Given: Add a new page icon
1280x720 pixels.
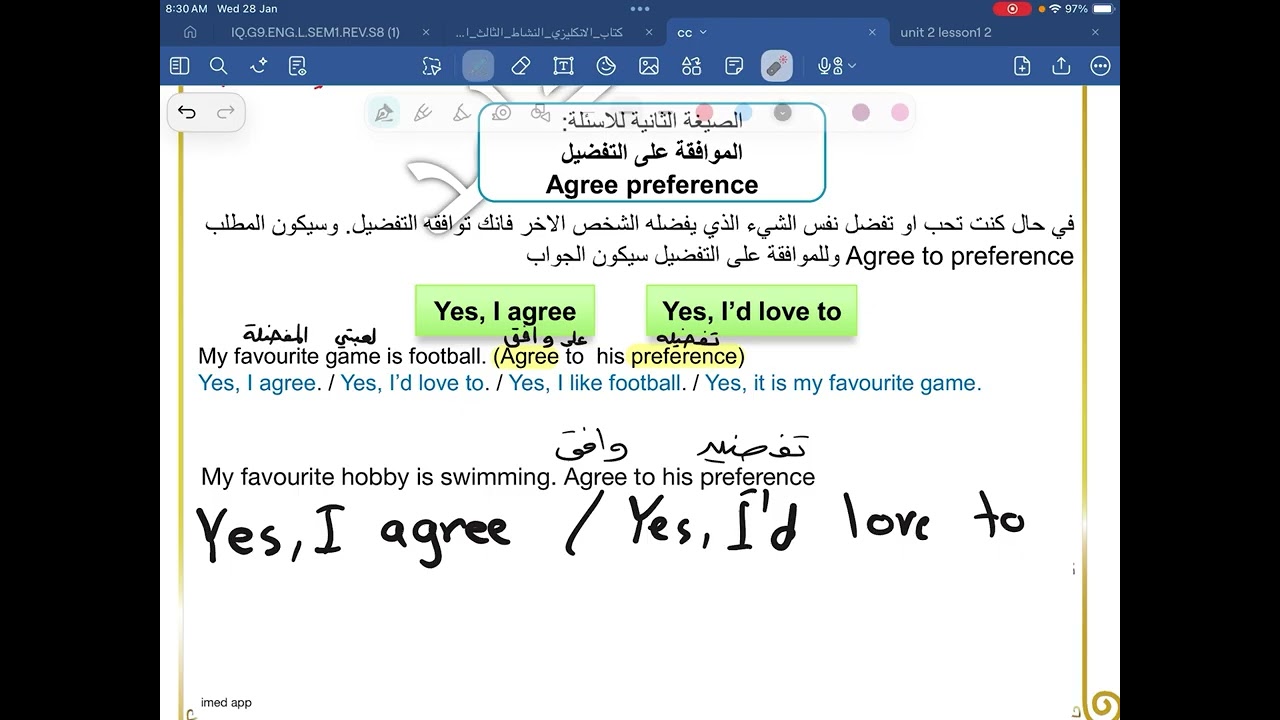Looking at the screenshot, I should pos(1022,66).
